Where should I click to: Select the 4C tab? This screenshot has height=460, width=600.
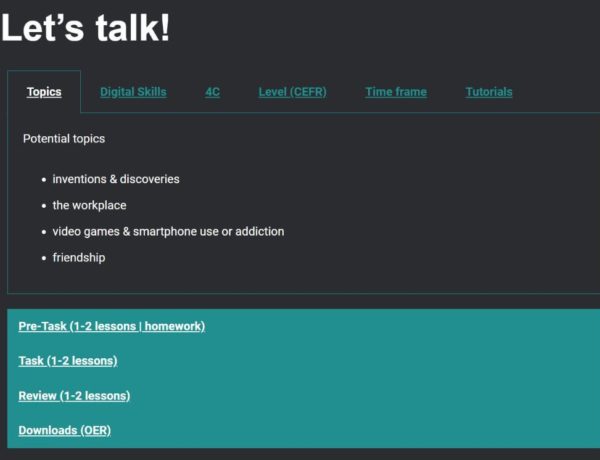point(212,92)
